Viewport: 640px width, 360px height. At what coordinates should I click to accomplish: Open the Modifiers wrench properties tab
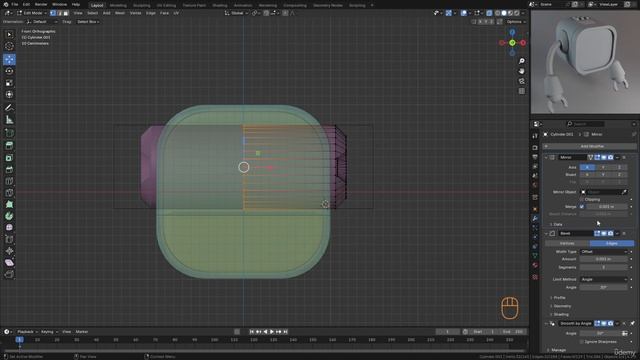[x=535, y=218]
